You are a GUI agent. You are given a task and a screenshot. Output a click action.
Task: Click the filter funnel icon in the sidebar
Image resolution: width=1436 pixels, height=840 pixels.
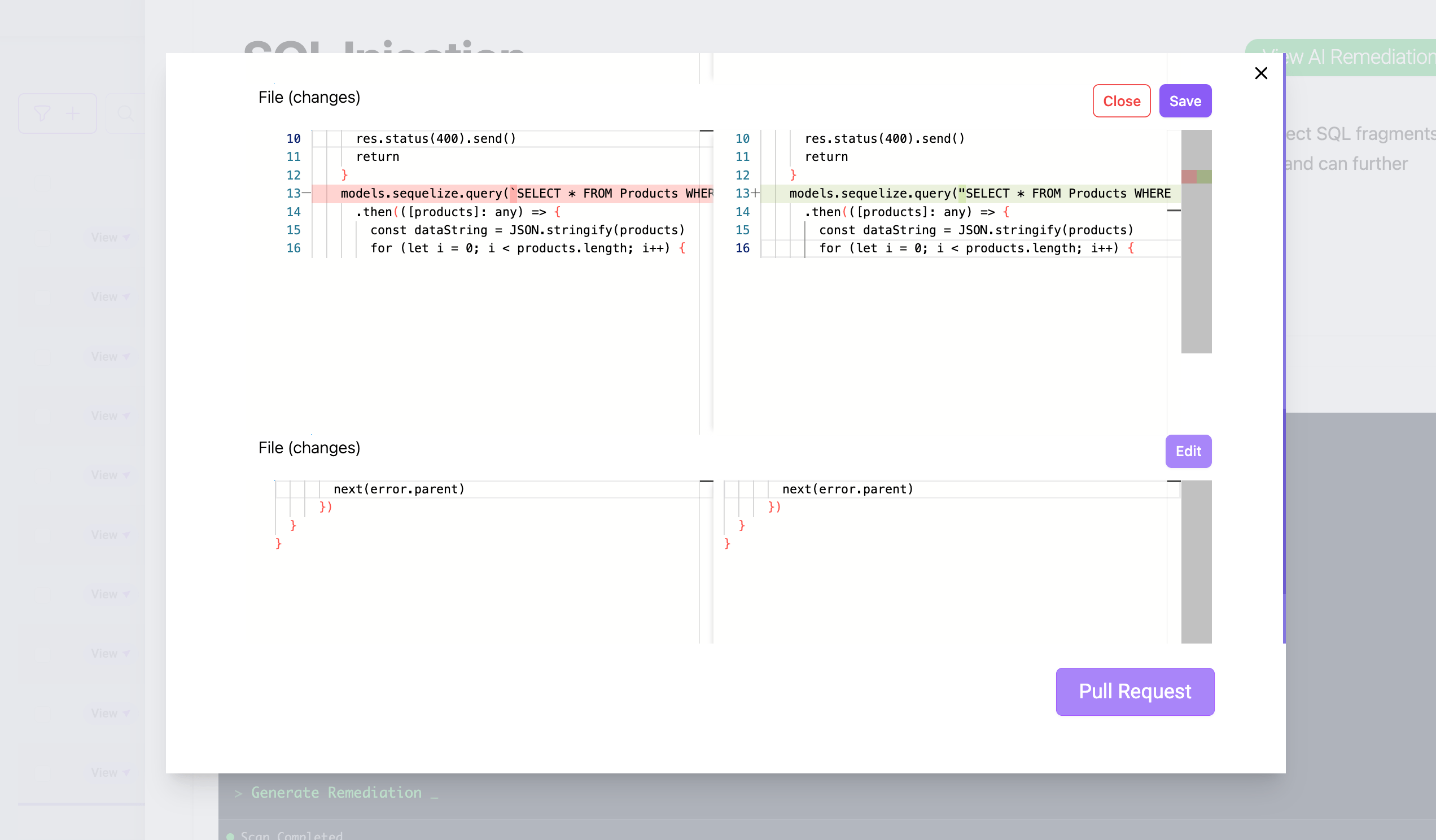pos(42,113)
